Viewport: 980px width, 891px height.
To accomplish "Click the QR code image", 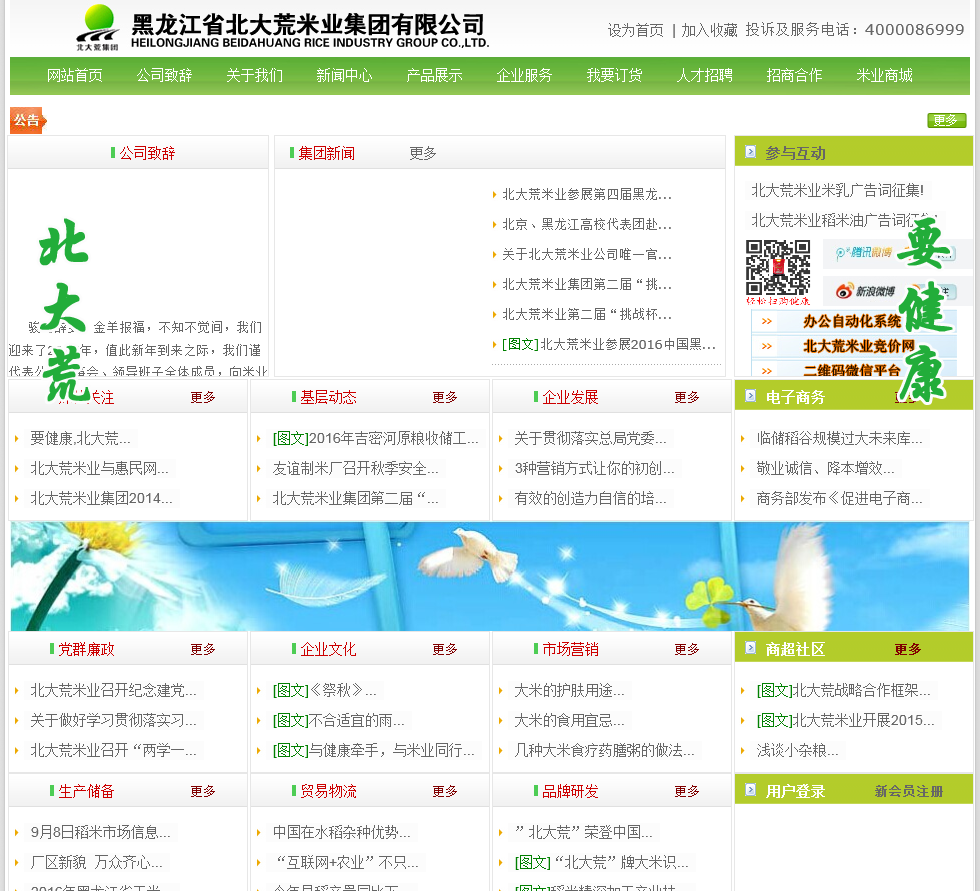I will click(x=778, y=267).
